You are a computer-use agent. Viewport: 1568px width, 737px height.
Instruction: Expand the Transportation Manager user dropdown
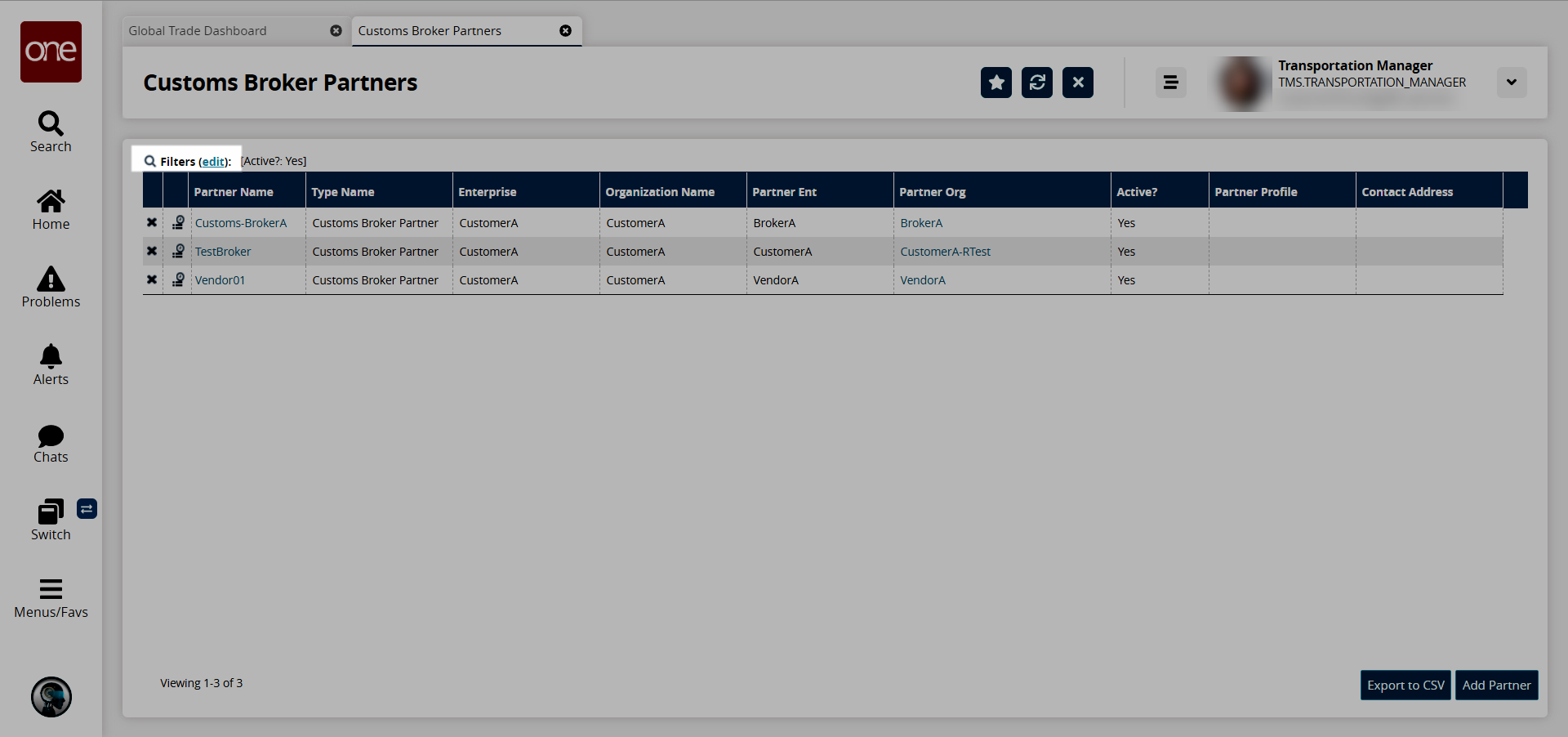coord(1512,83)
